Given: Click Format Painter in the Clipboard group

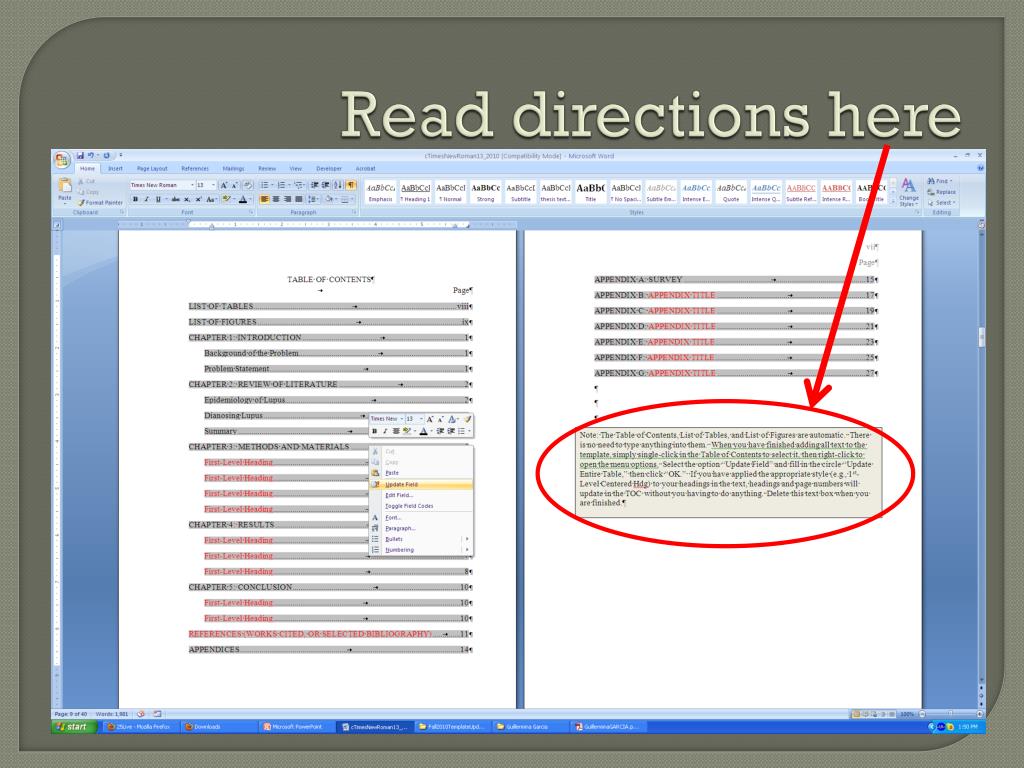Looking at the screenshot, I should (x=100, y=202).
